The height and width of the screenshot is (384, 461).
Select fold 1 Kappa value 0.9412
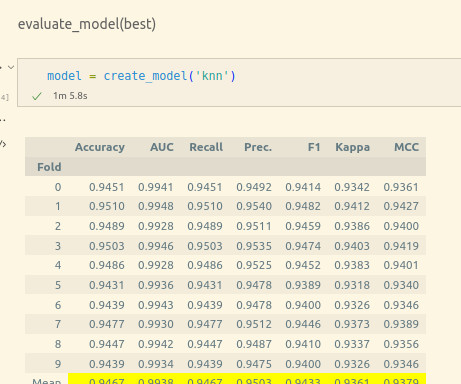[352, 206]
